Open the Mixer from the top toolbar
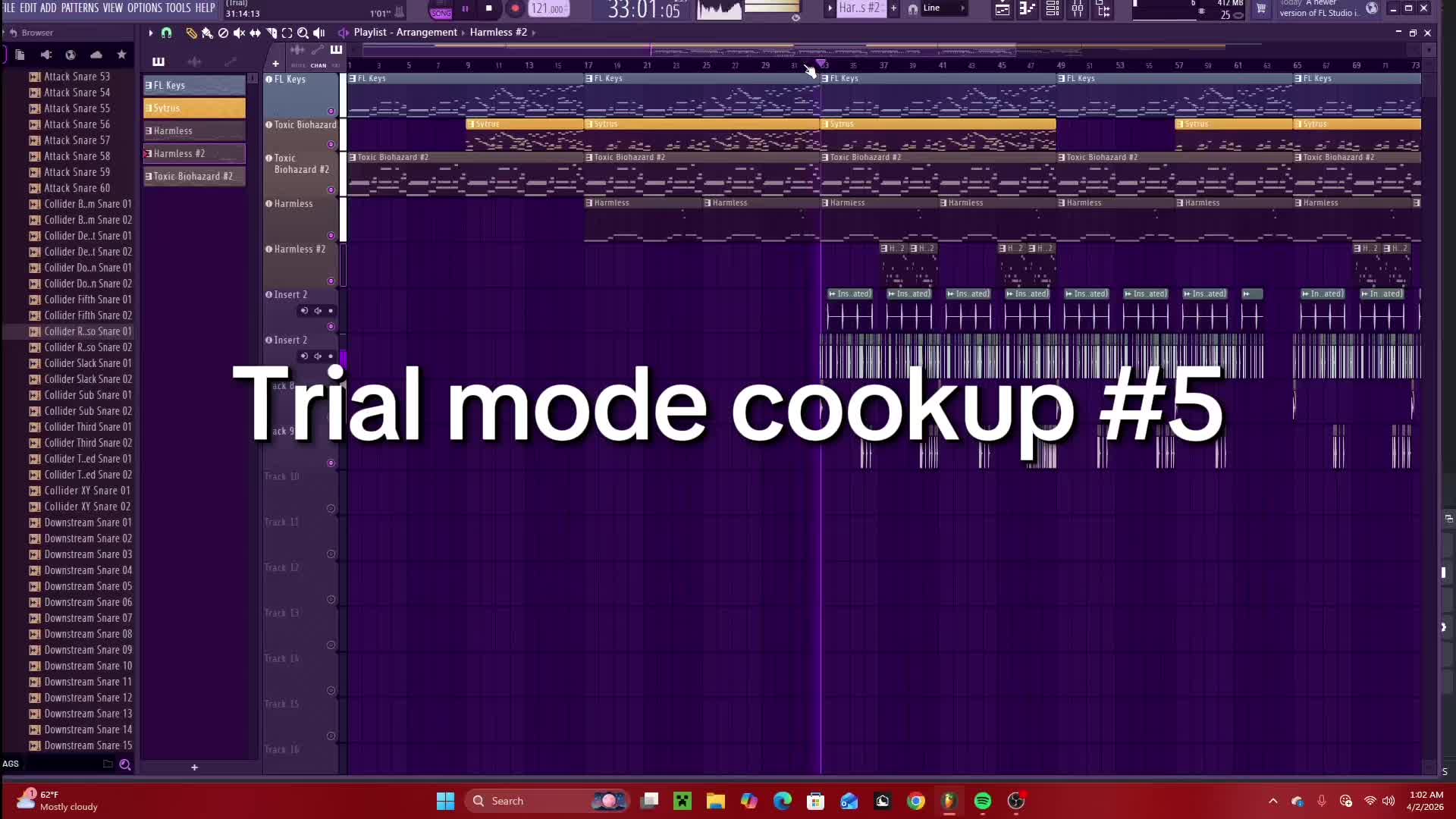Viewport: 1456px width, 819px height. point(1078,9)
